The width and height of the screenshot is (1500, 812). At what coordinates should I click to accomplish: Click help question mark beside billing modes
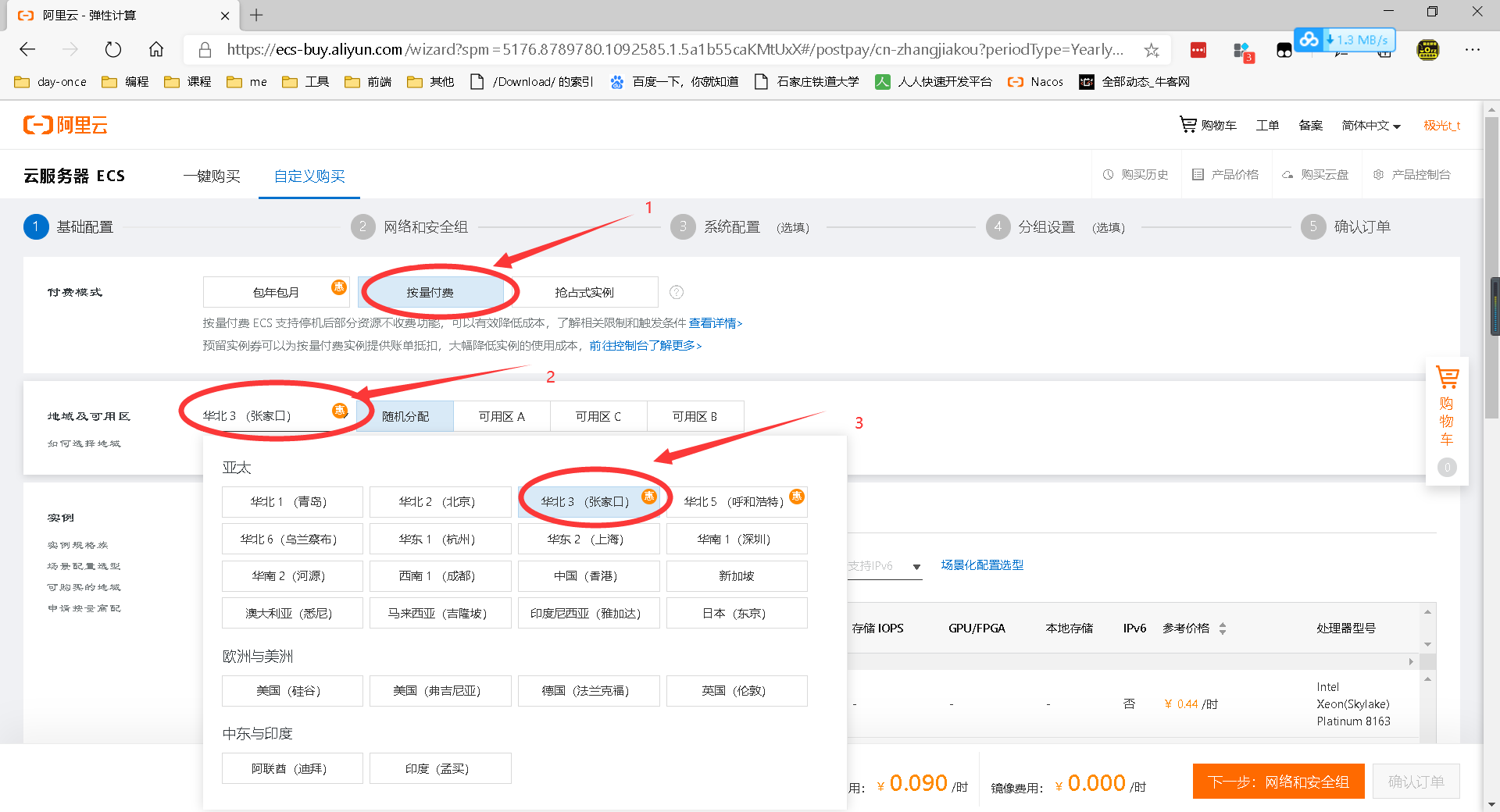[677, 292]
